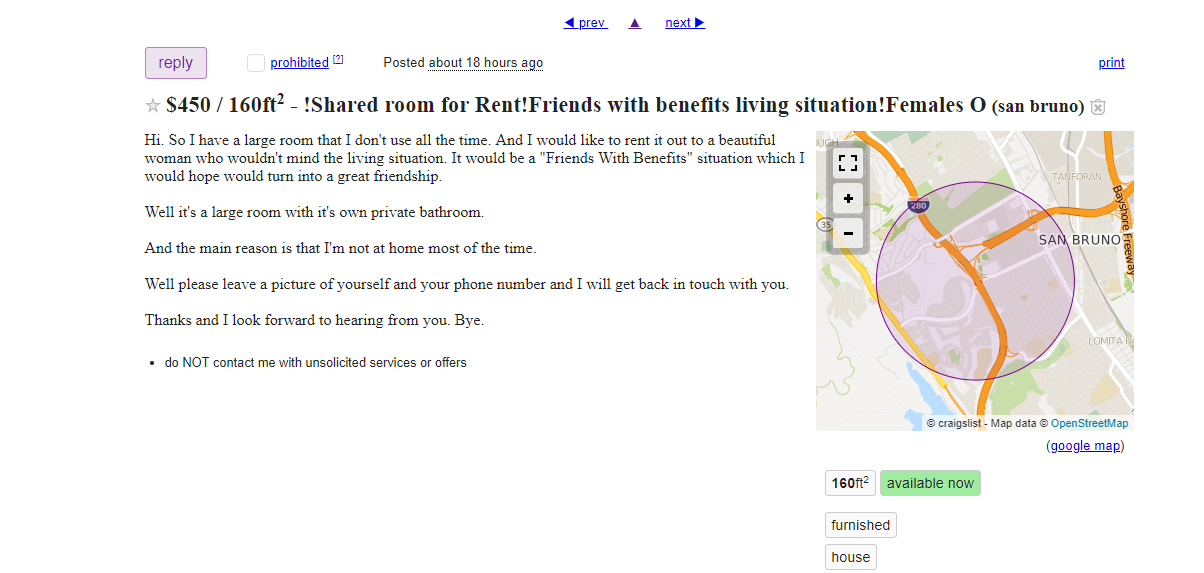Return to listings with up arrow

coord(635,23)
